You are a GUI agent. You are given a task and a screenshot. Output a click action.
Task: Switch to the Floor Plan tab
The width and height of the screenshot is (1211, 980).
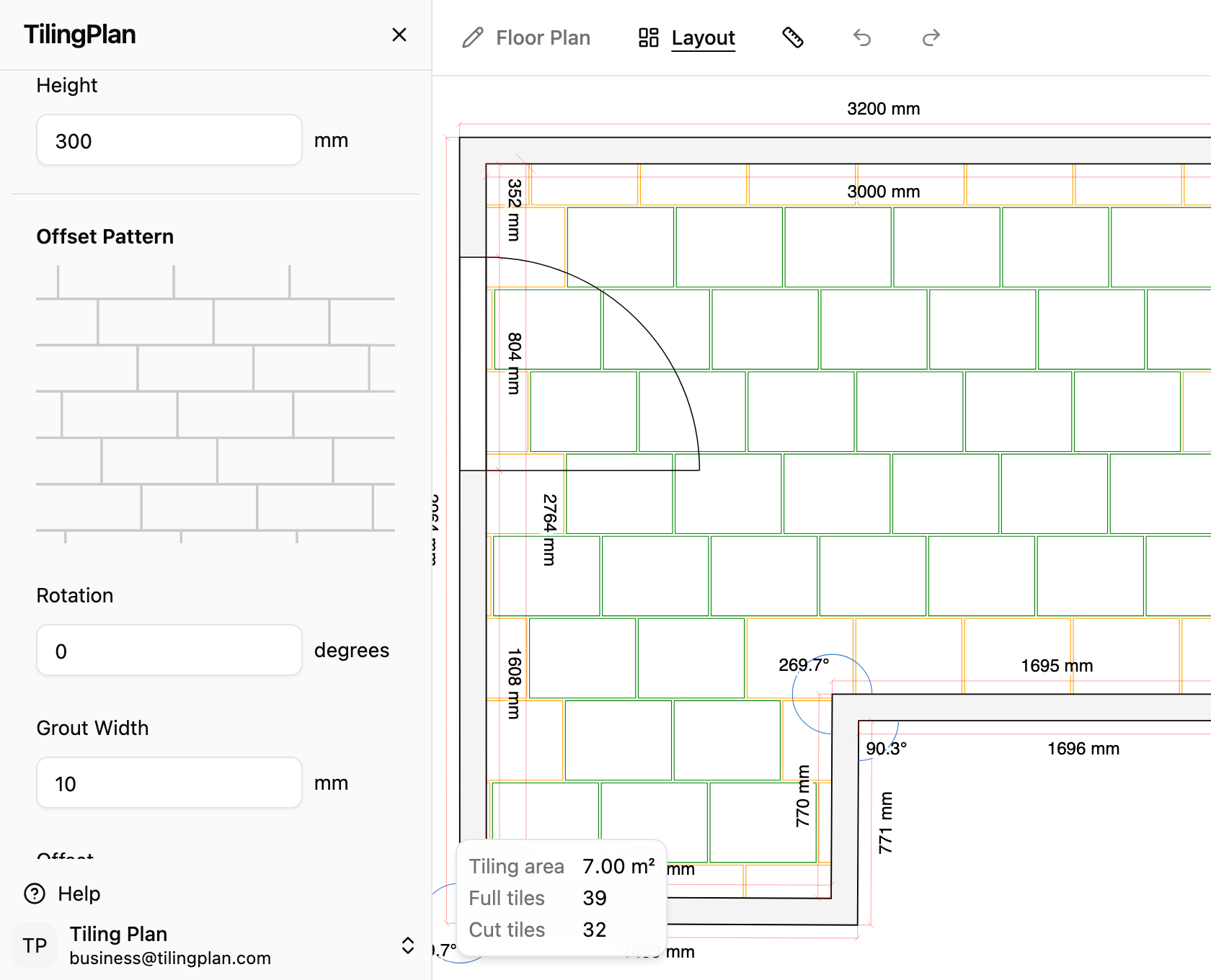point(526,37)
